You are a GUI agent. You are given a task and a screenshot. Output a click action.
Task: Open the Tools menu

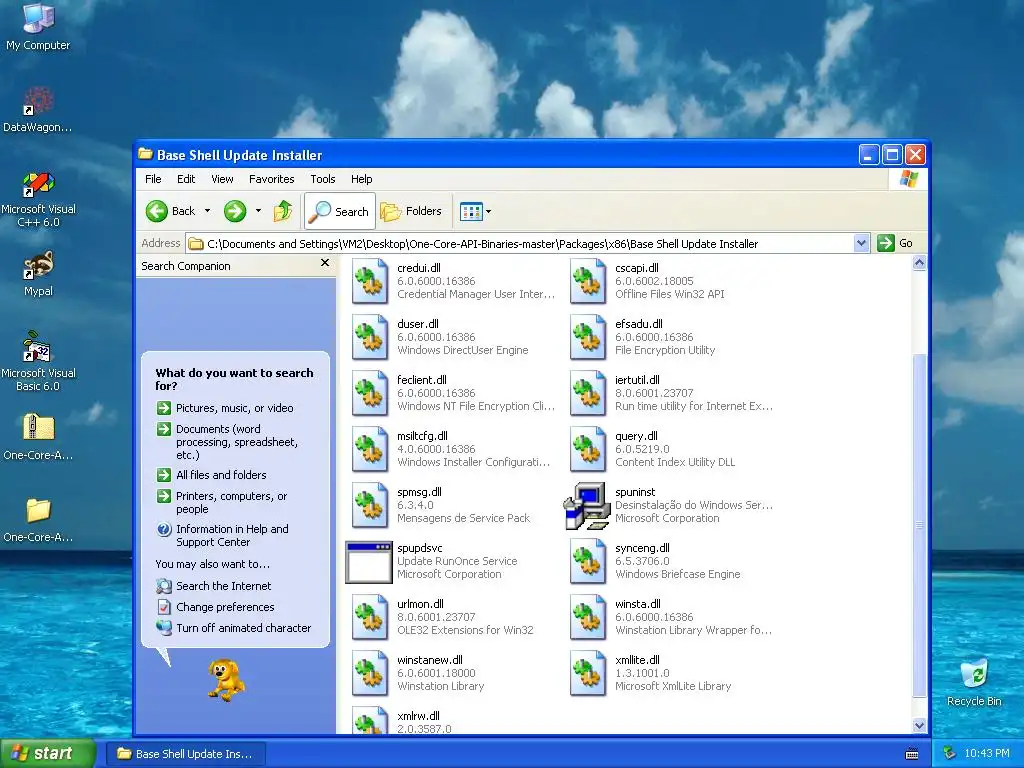[x=323, y=179]
